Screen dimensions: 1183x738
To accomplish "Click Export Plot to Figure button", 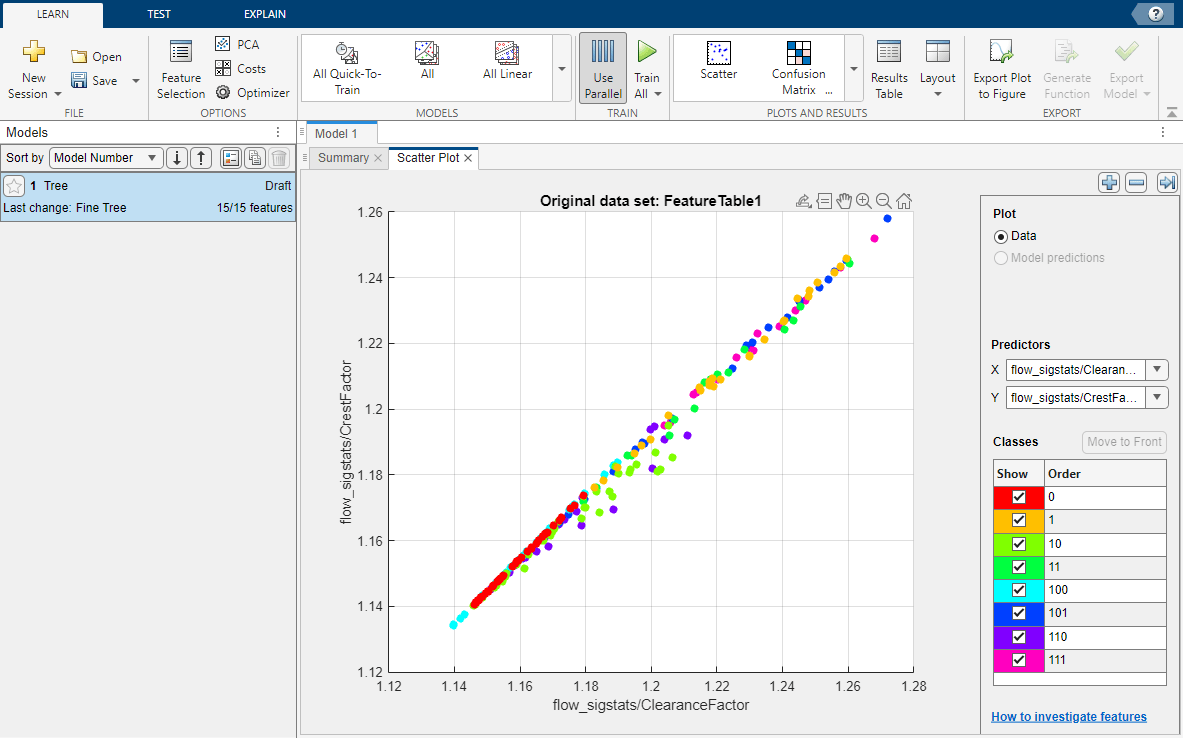I will [1002, 69].
